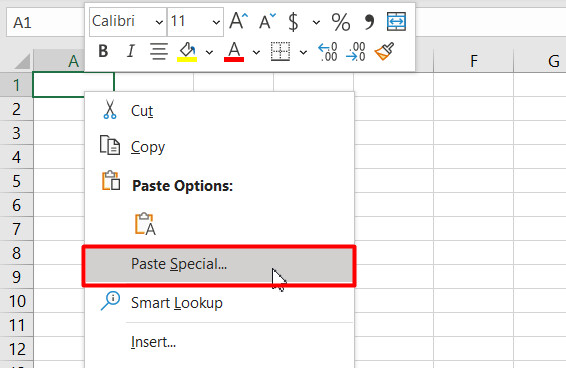Click the Name Box showing A1

45,22
